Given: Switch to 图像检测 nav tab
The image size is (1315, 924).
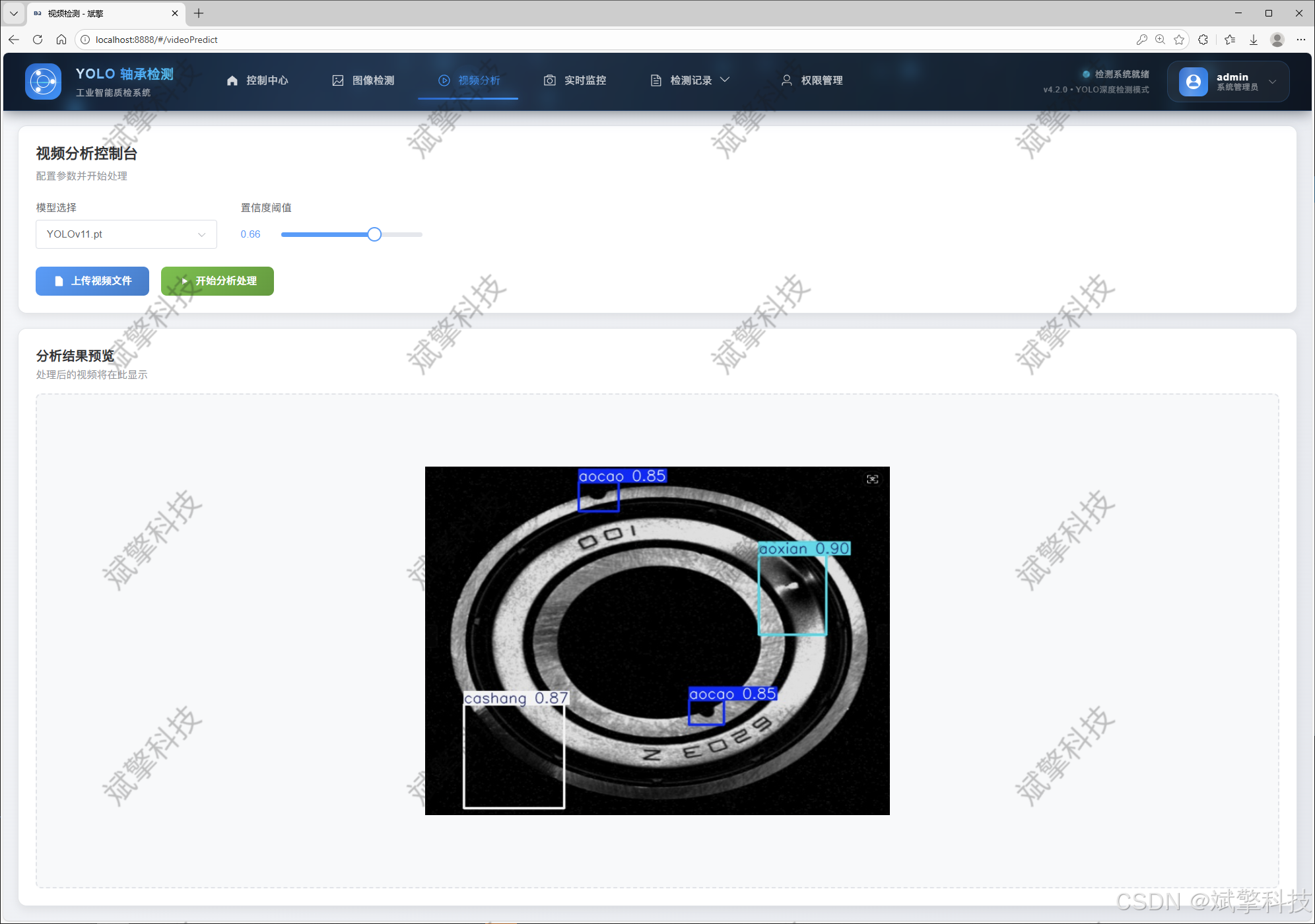Looking at the screenshot, I should (363, 81).
